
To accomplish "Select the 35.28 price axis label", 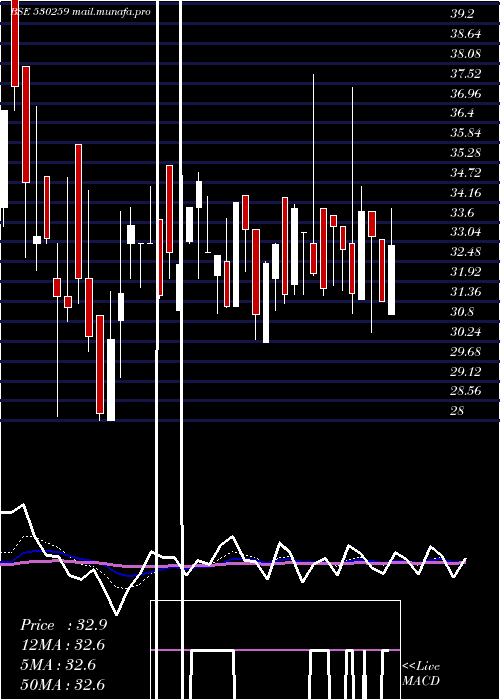I will (x=465, y=153).
